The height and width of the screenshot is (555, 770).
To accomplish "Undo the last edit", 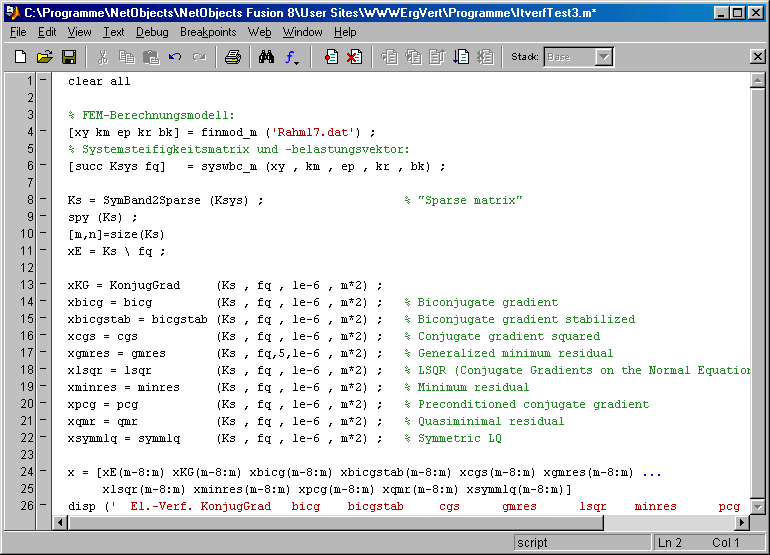I will point(175,57).
